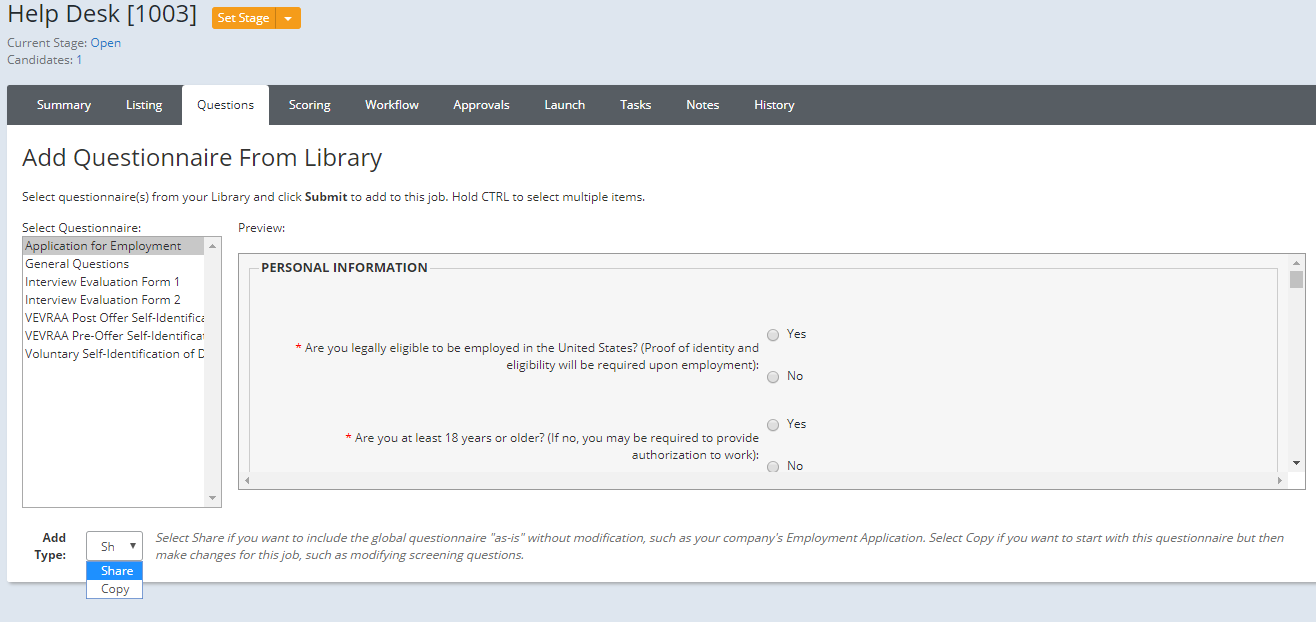Click the questionnaire list scroll up arrow
The image size is (1316, 622).
[x=213, y=246]
